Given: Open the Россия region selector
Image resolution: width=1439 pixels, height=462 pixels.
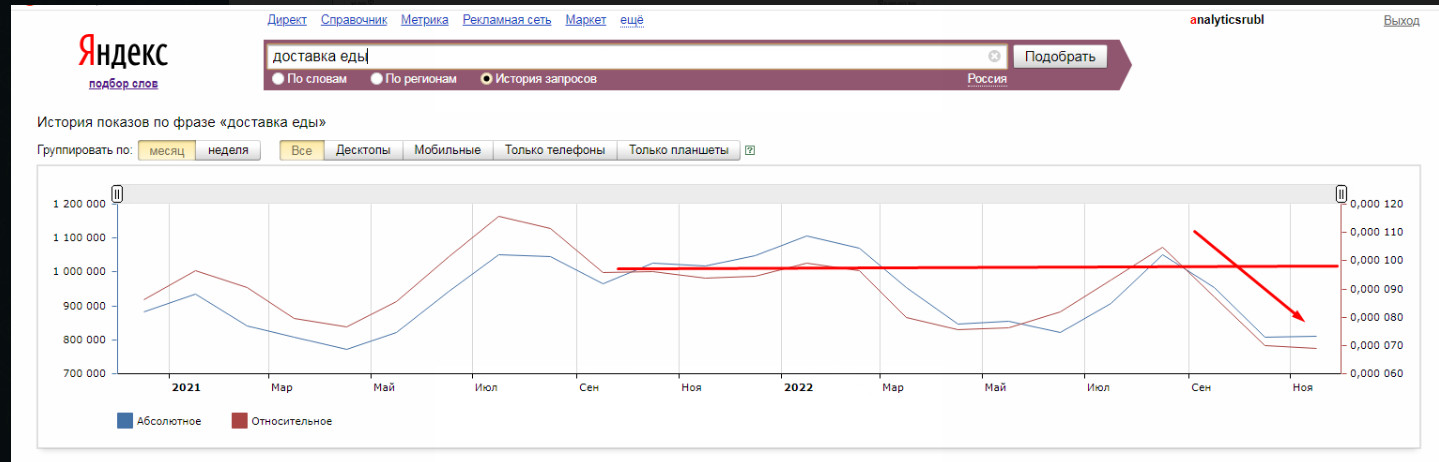Looking at the screenshot, I should point(986,79).
